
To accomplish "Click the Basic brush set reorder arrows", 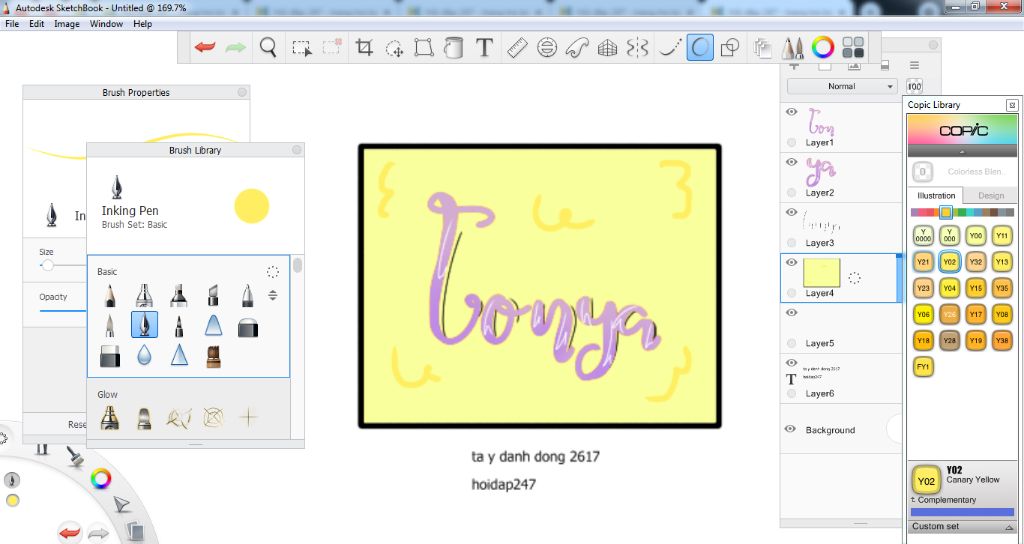I will [273, 295].
